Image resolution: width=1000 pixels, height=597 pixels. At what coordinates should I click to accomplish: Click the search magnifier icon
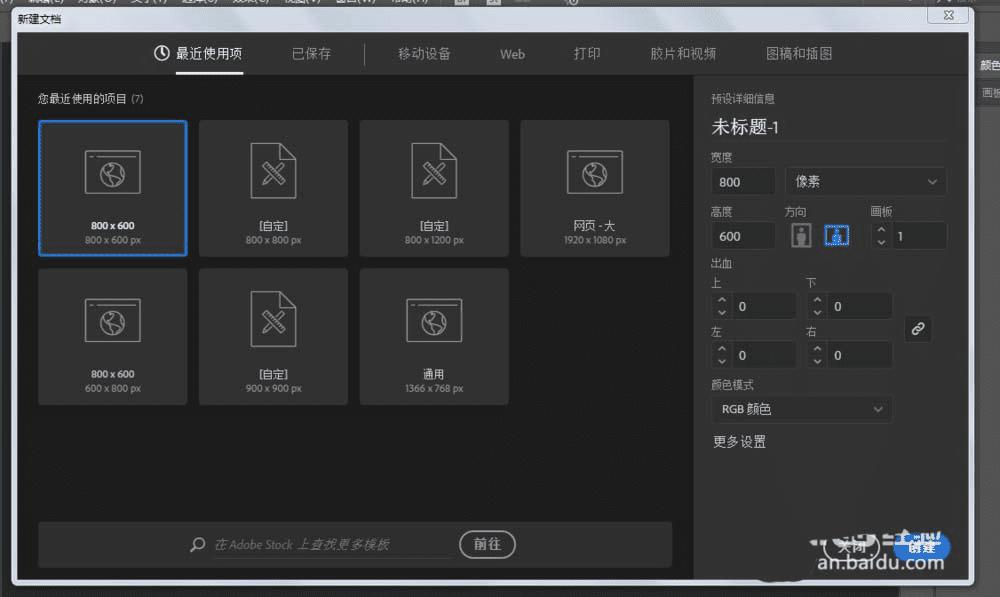198,545
